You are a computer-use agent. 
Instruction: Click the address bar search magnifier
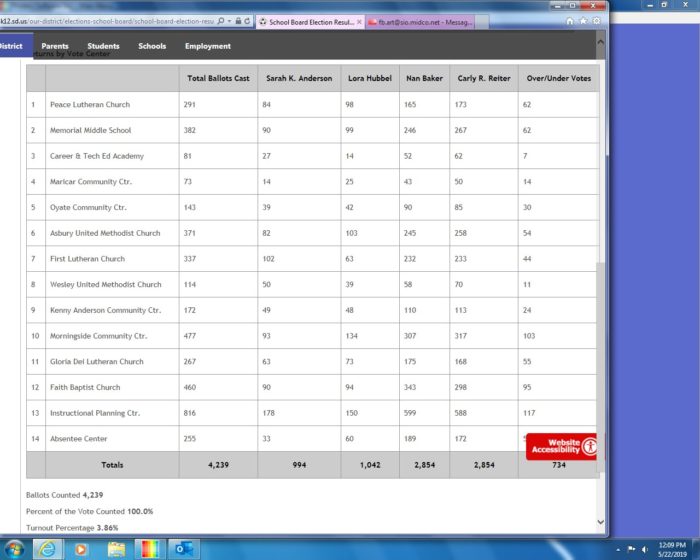[x=221, y=21]
